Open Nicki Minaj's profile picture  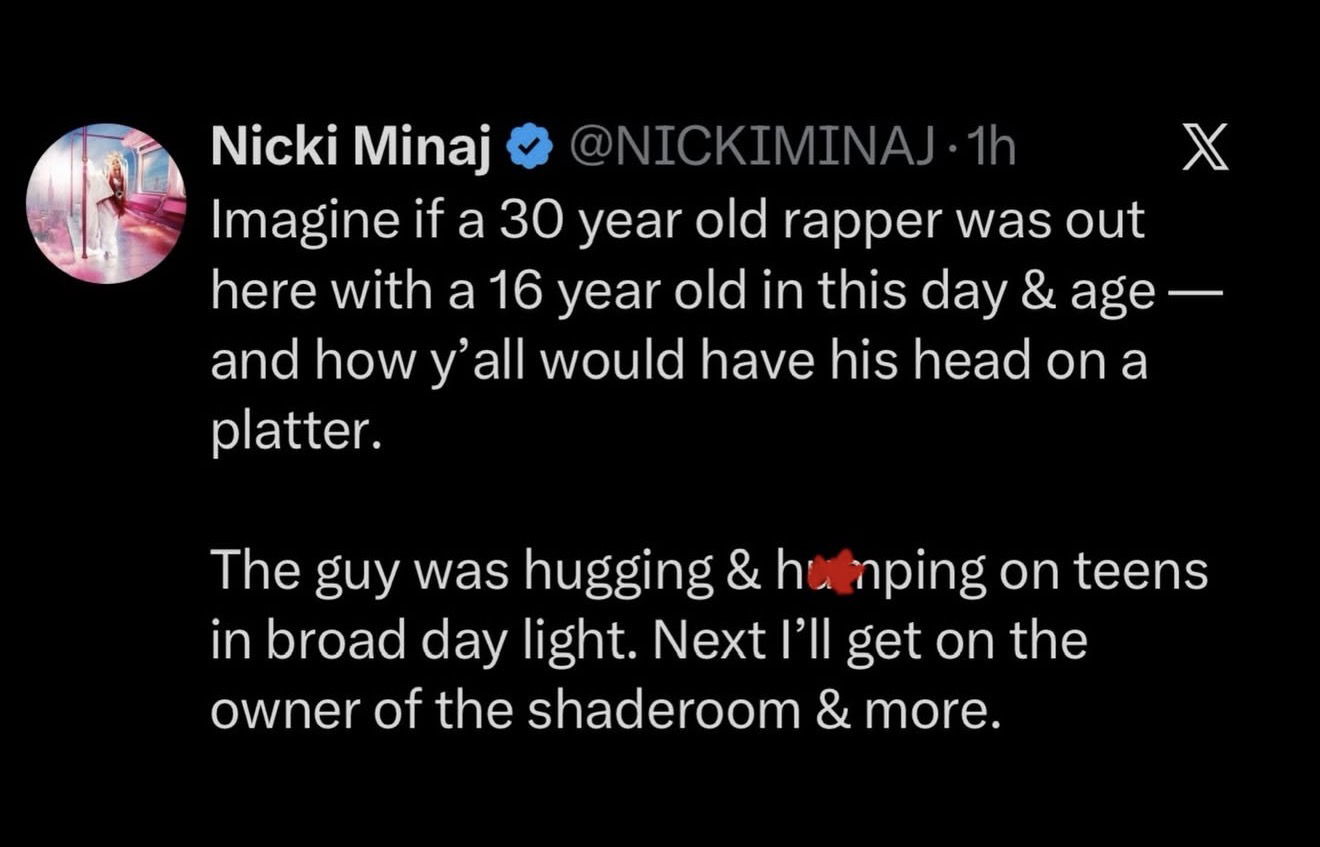point(107,203)
